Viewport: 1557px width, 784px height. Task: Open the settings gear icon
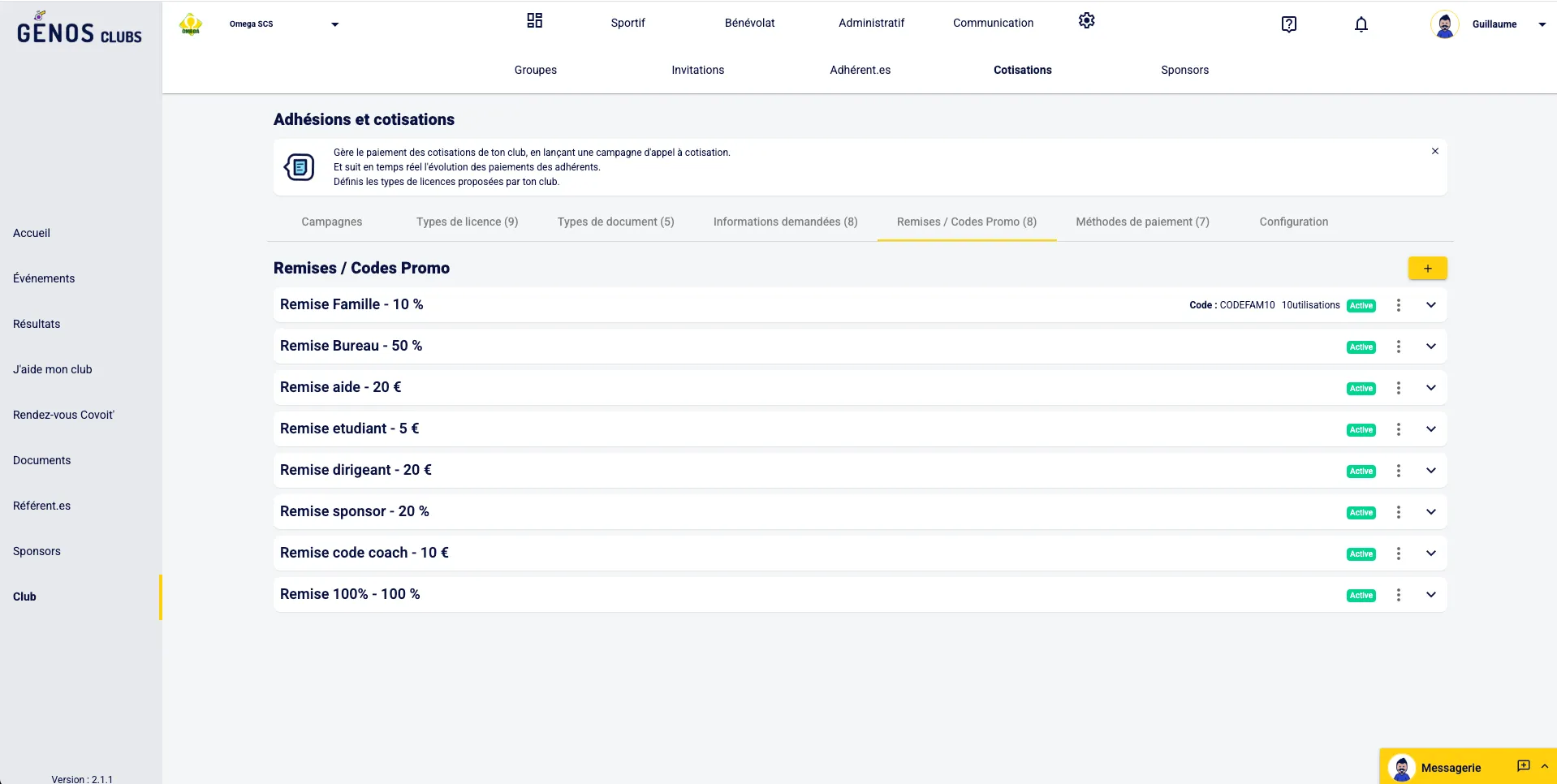(x=1086, y=21)
